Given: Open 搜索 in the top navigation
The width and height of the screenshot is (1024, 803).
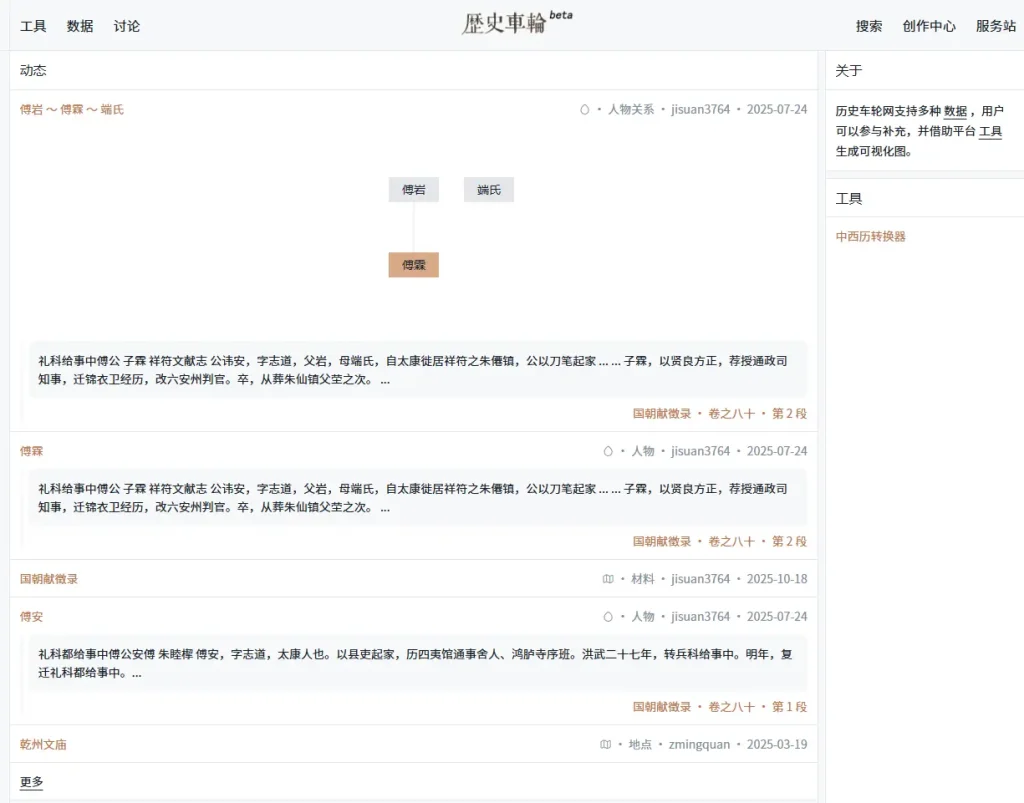Looking at the screenshot, I should (869, 26).
